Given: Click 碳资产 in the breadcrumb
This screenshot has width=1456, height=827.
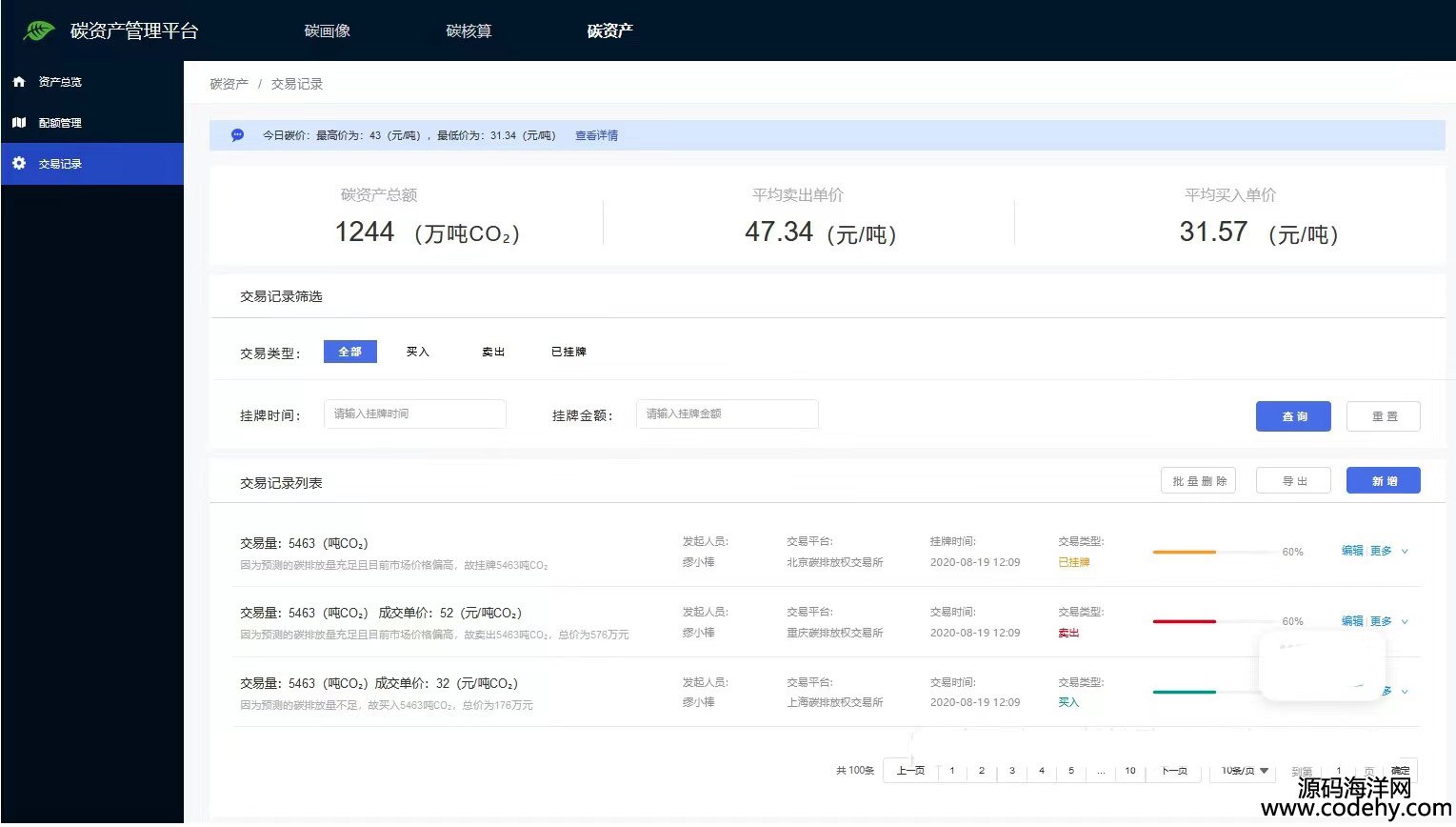Looking at the screenshot, I should 229,84.
